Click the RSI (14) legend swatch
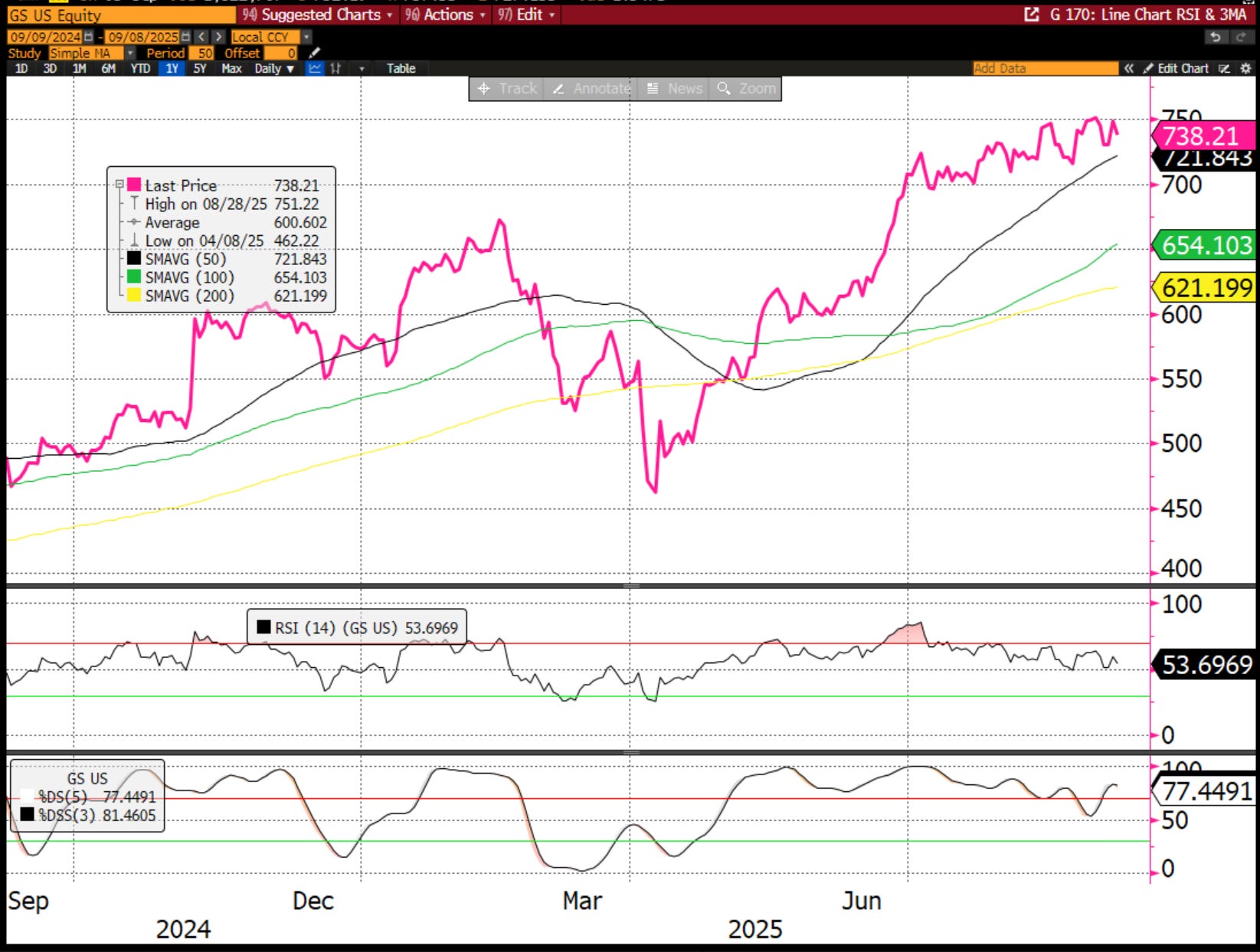The height and width of the screenshot is (952, 1260). pyautogui.click(x=263, y=627)
